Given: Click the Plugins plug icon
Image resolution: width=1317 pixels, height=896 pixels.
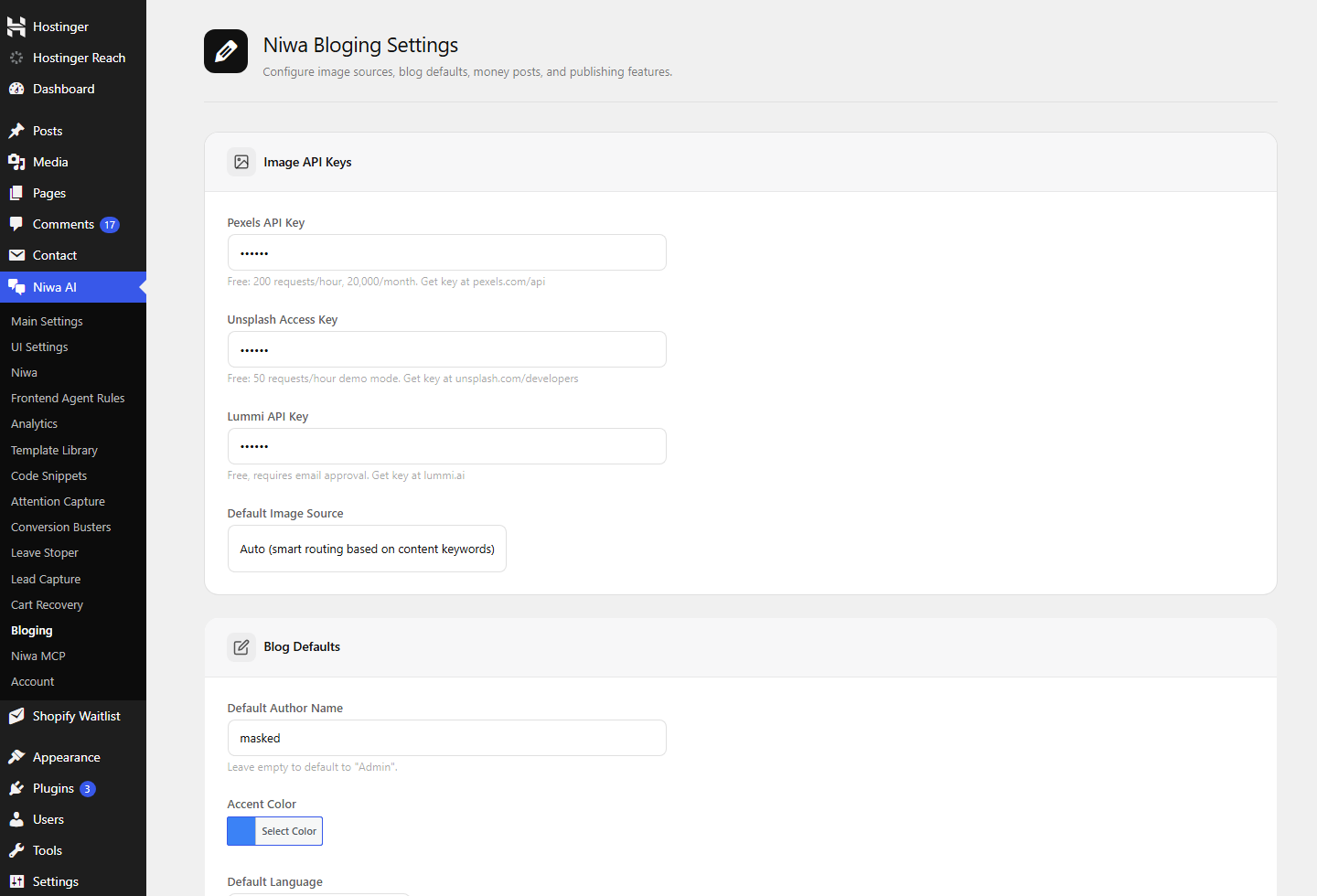Looking at the screenshot, I should tap(16, 788).
